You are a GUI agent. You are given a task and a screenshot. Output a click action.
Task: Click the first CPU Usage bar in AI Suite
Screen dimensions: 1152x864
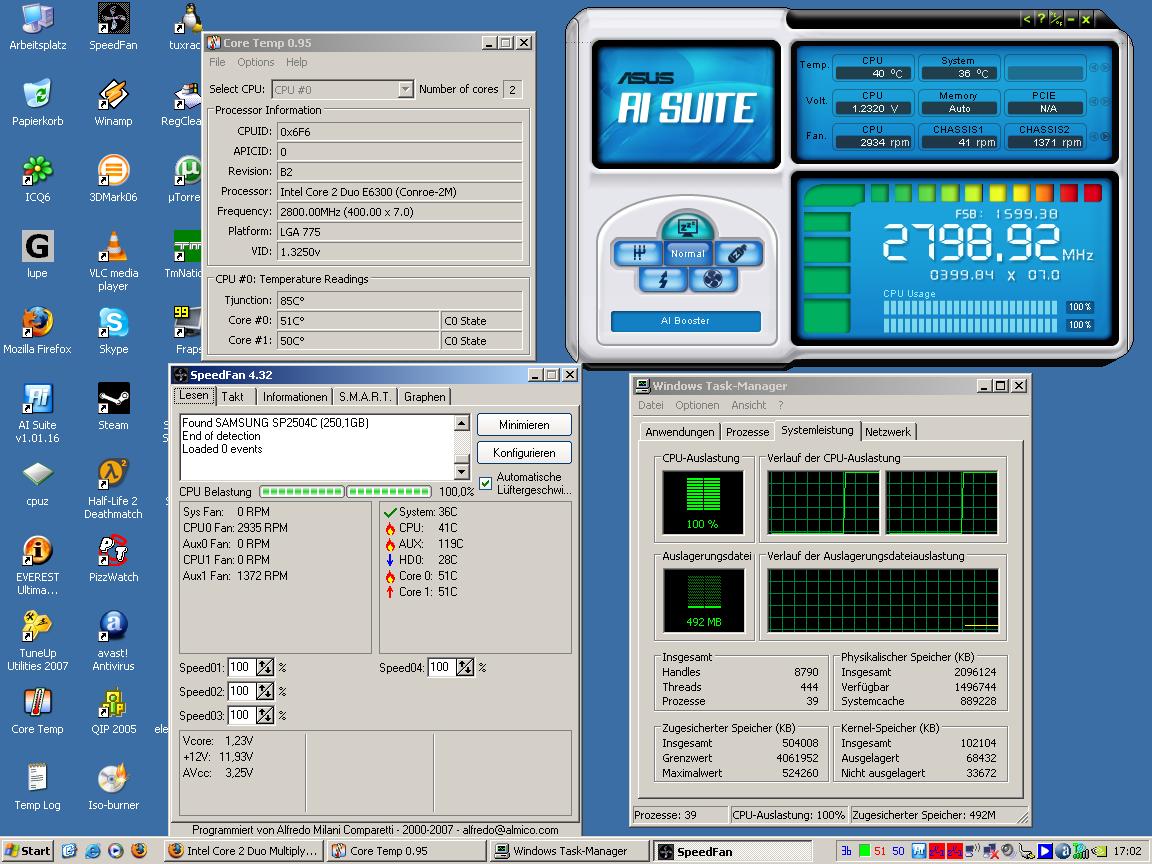coord(970,307)
